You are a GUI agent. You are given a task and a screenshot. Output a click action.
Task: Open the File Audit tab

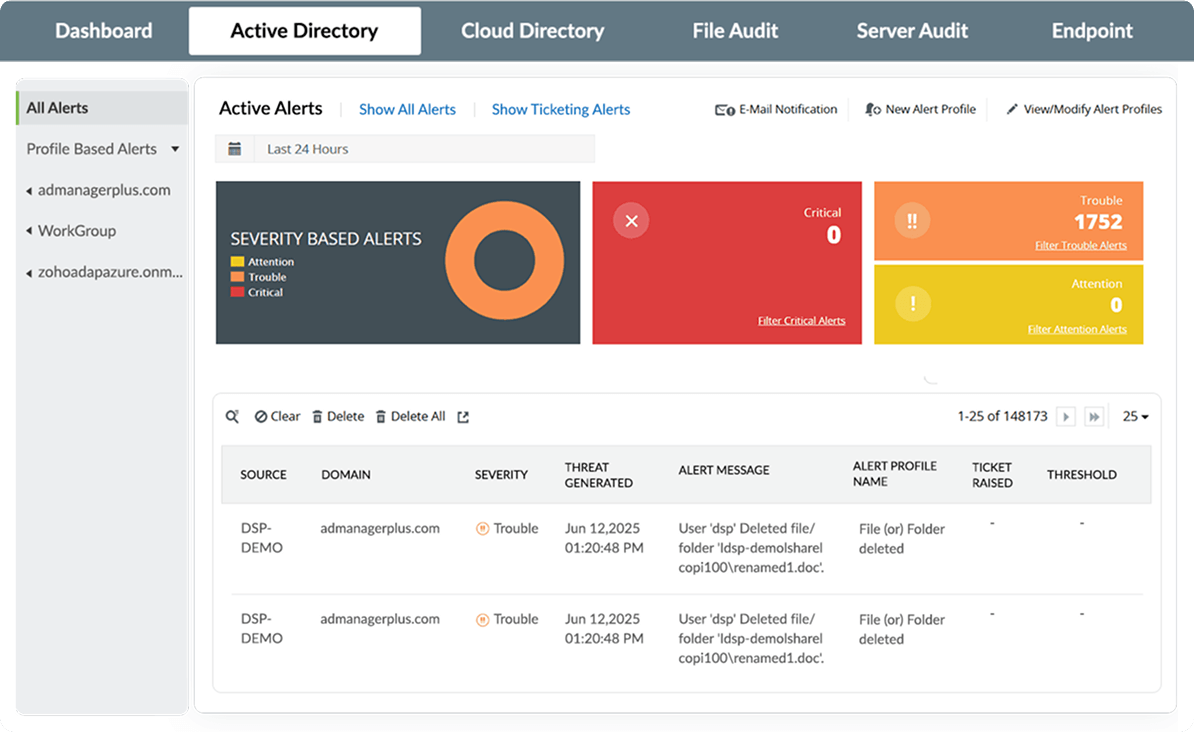735,31
